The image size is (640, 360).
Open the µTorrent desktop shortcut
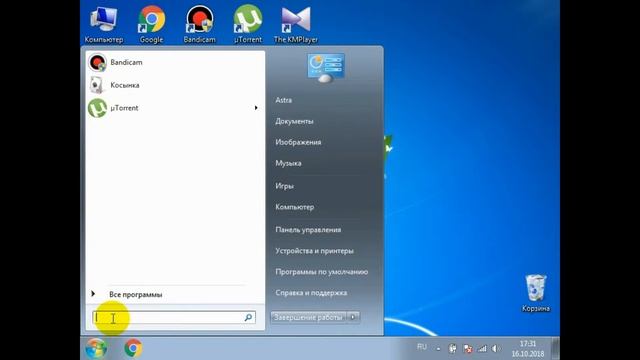coord(247,24)
